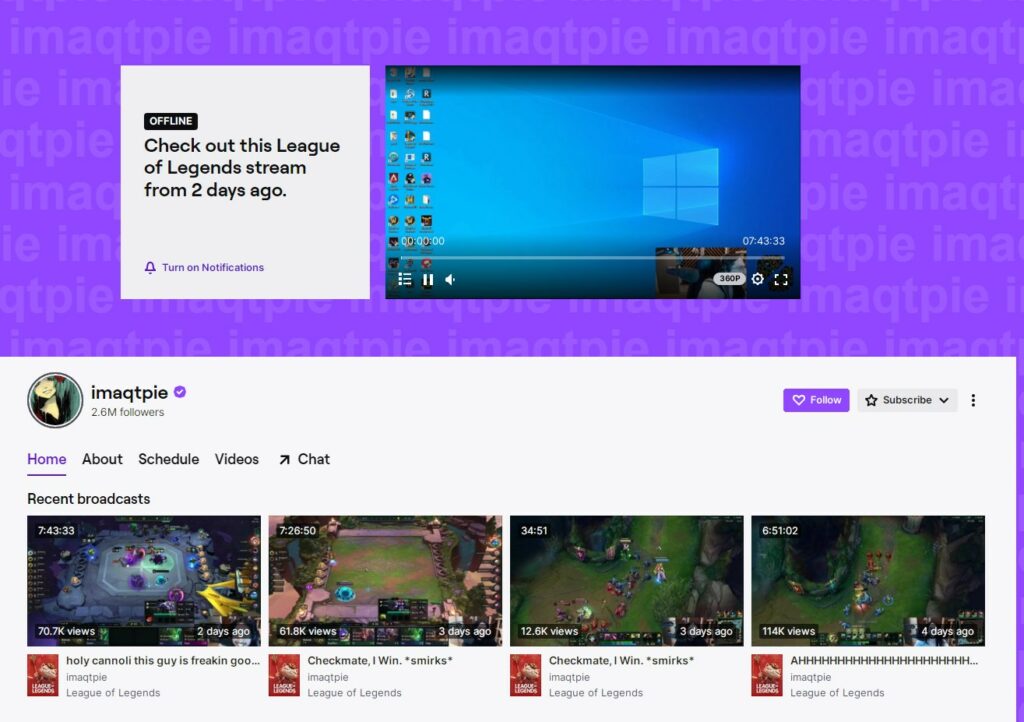
Task: Click 'imaqtpie' under the 6:51:02 video
Action: click(810, 678)
